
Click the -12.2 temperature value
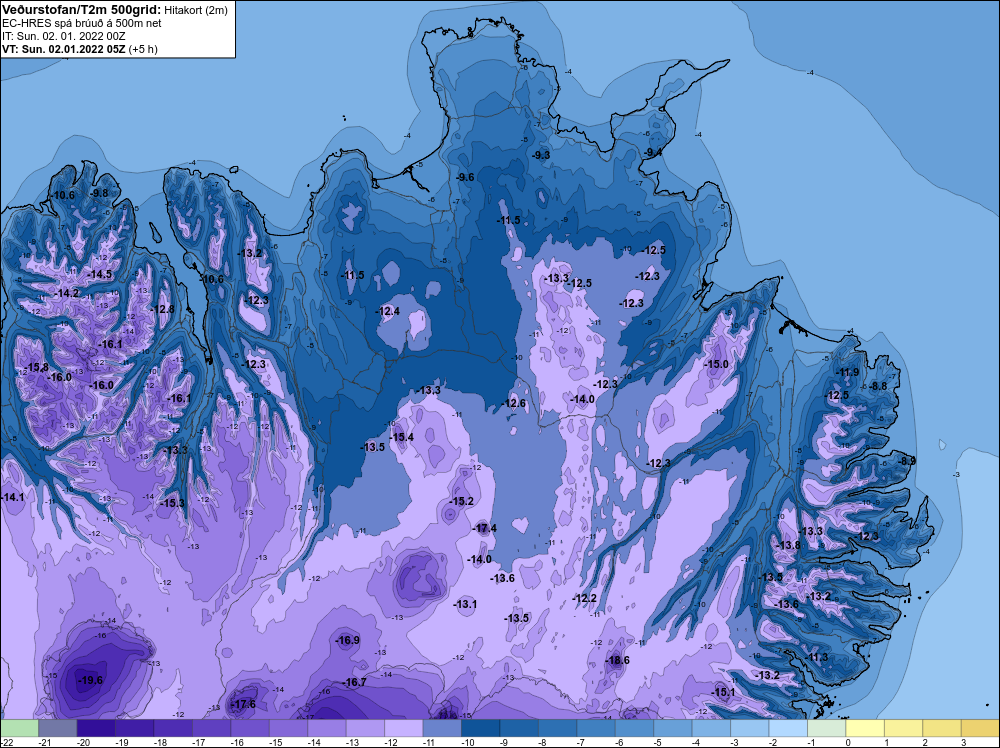[585, 598]
